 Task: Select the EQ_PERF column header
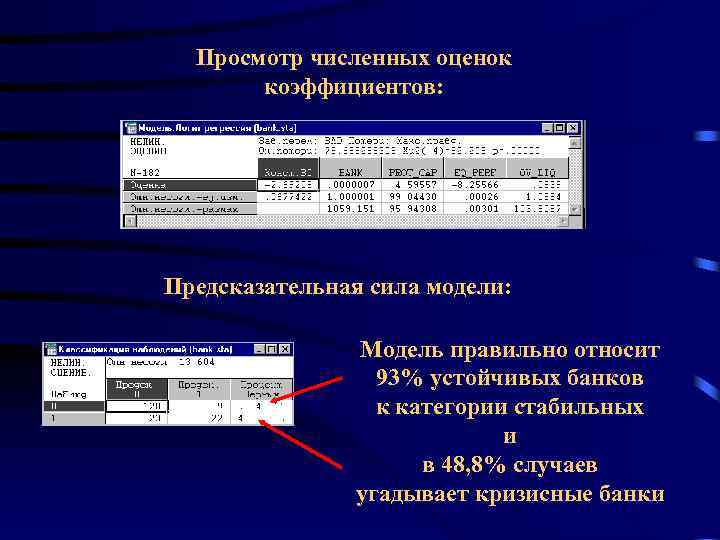475,168
